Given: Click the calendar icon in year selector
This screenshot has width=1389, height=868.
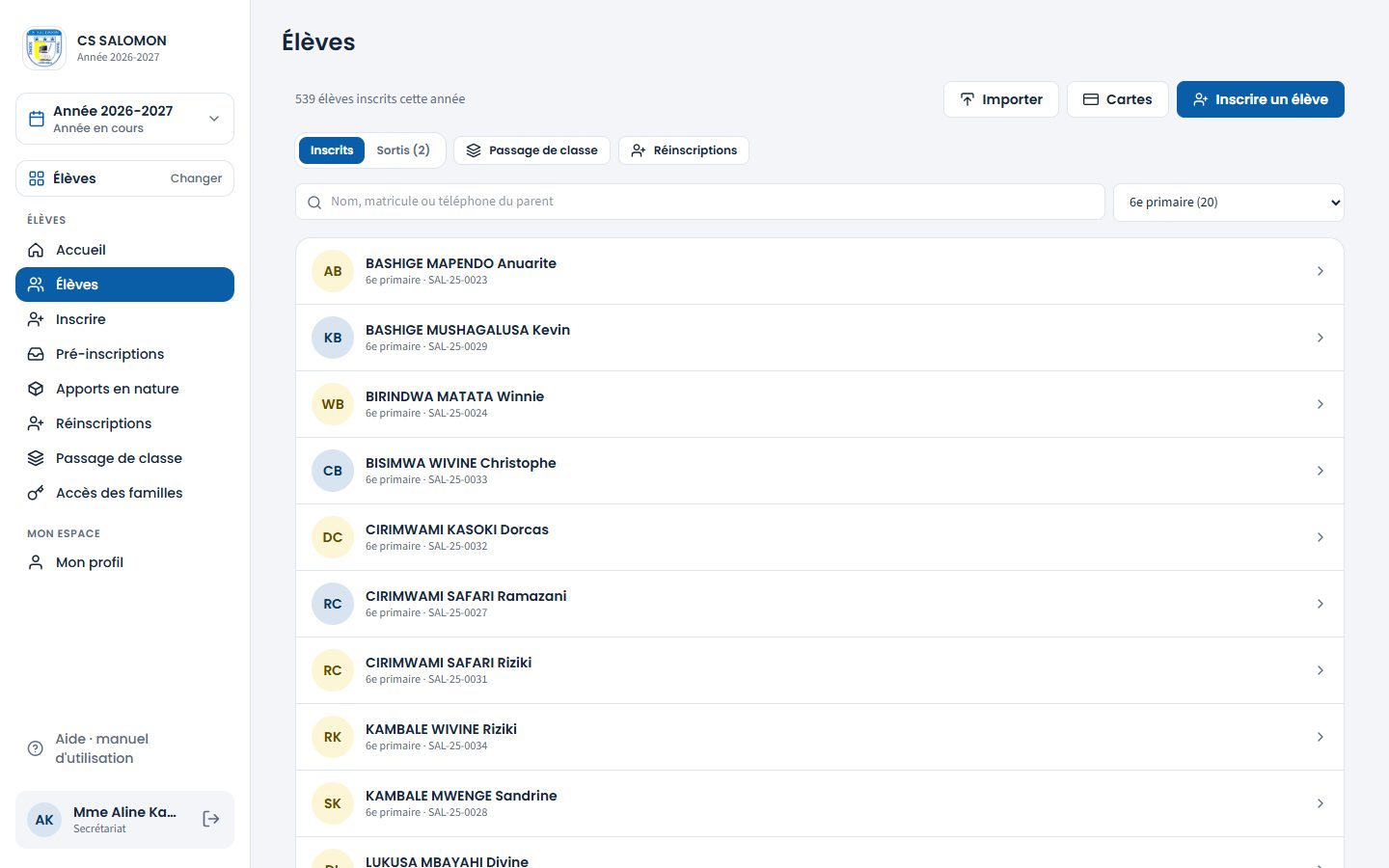Looking at the screenshot, I should coord(37,119).
